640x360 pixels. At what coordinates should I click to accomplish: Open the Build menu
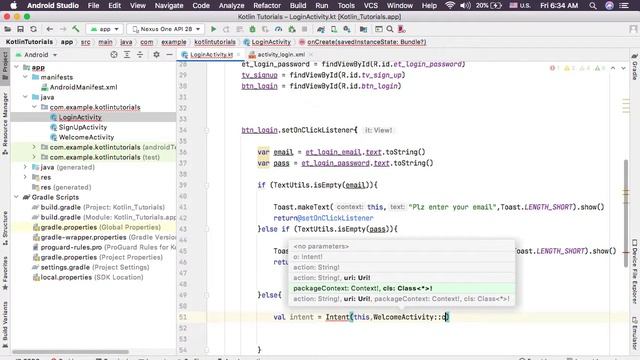pos(298,6)
